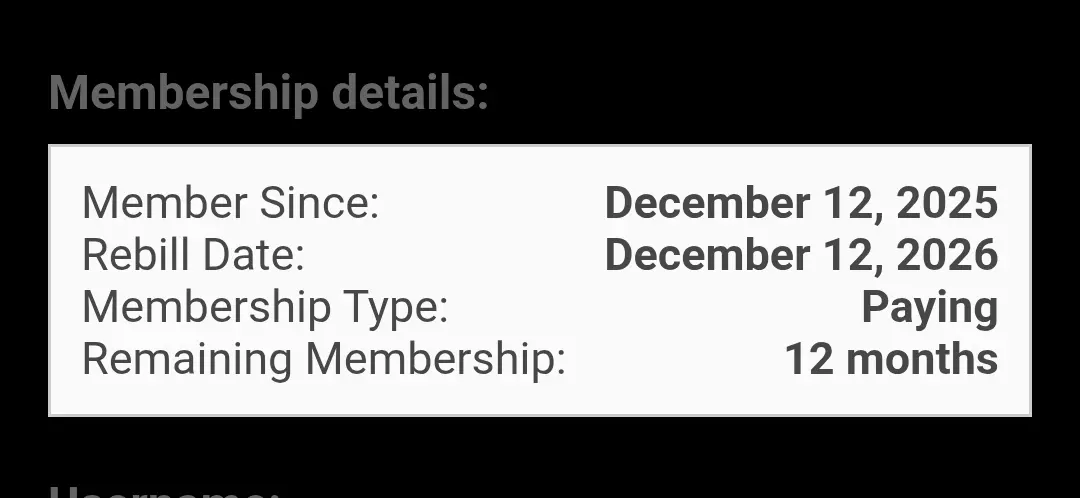Click the word "Rebill" in second row
Image resolution: width=1080 pixels, height=498 pixels.
tap(136, 255)
